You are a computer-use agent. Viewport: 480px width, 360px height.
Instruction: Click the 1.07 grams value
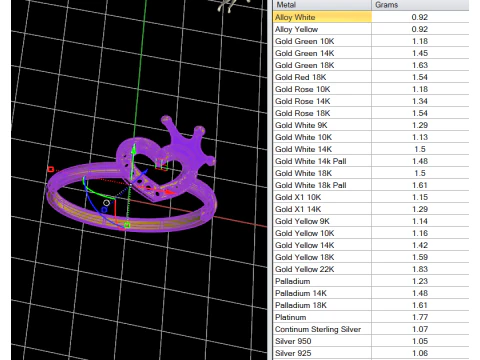coord(420,329)
